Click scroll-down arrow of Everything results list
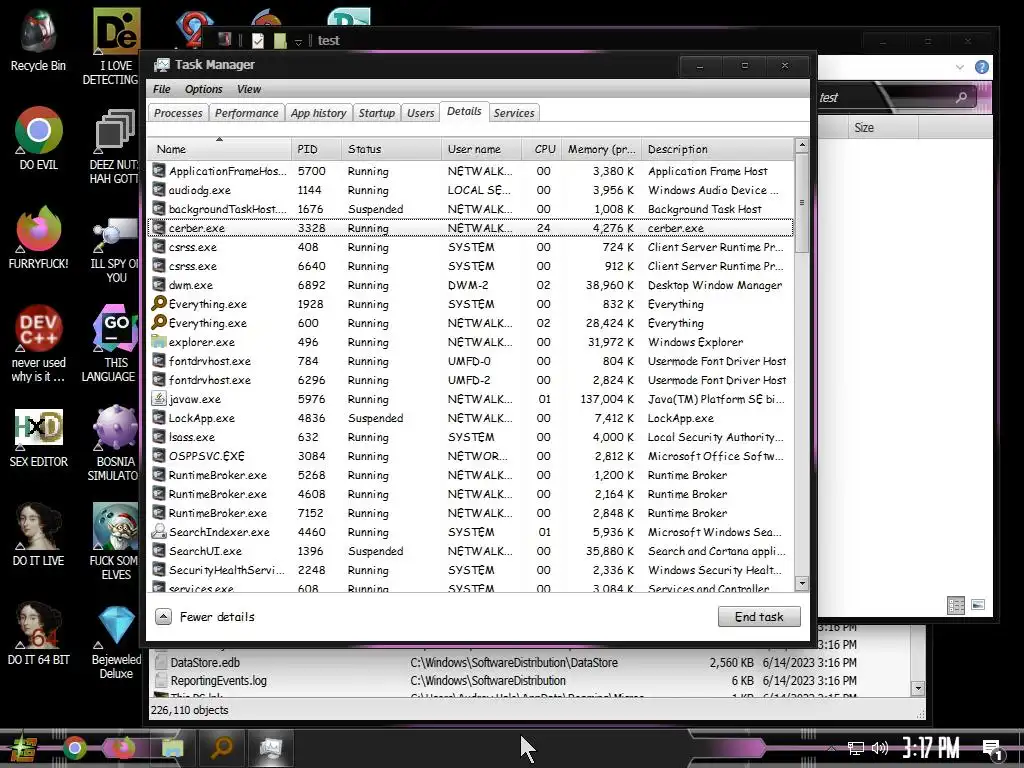 918,688
